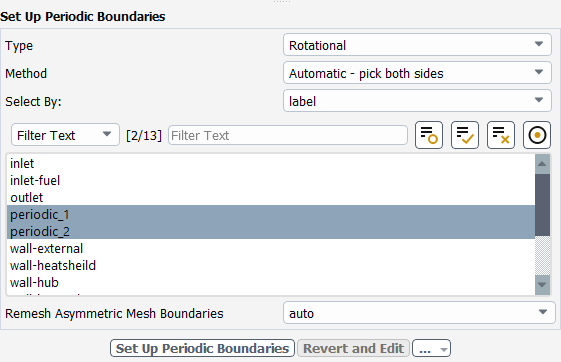Open the Filter Text type dropdown
The width and height of the screenshot is (561, 362).
point(65,135)
